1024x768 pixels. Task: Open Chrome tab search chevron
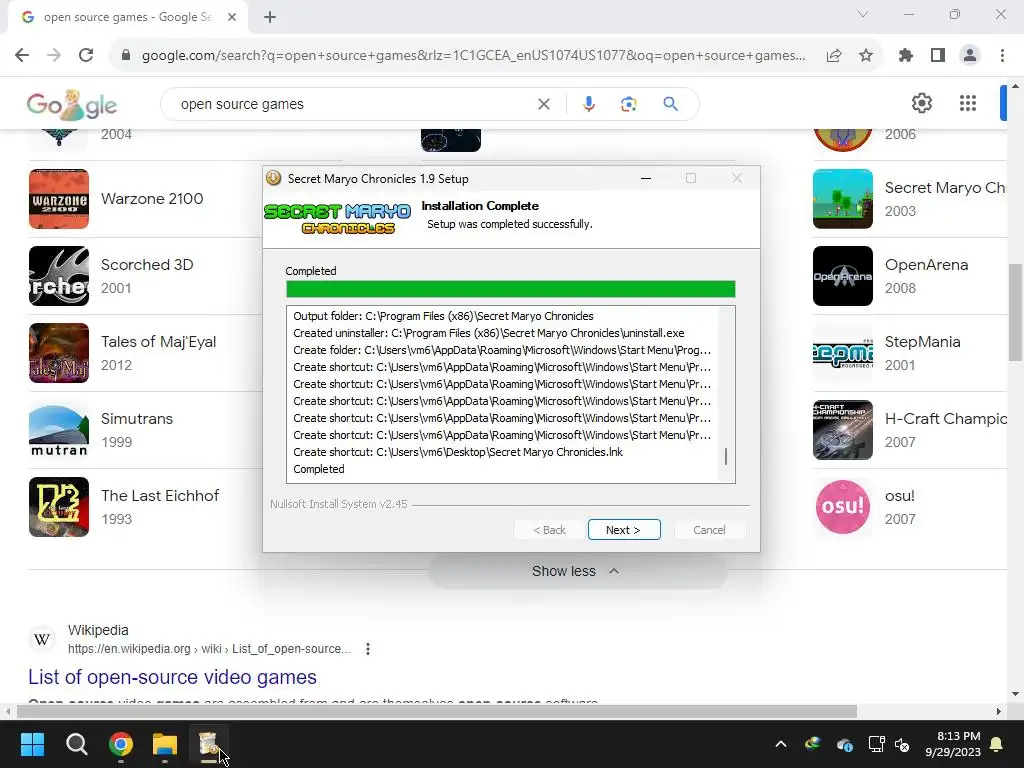click(x=863, y=14)
